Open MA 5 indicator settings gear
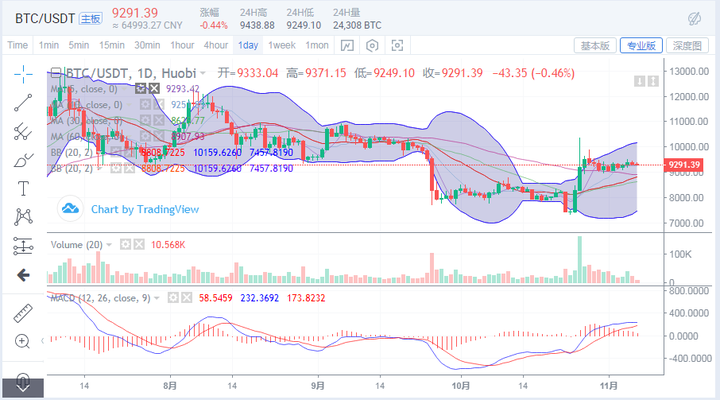The width and height of the screenshot is (720, 400). pyautogui.click(x=141, y=89)
